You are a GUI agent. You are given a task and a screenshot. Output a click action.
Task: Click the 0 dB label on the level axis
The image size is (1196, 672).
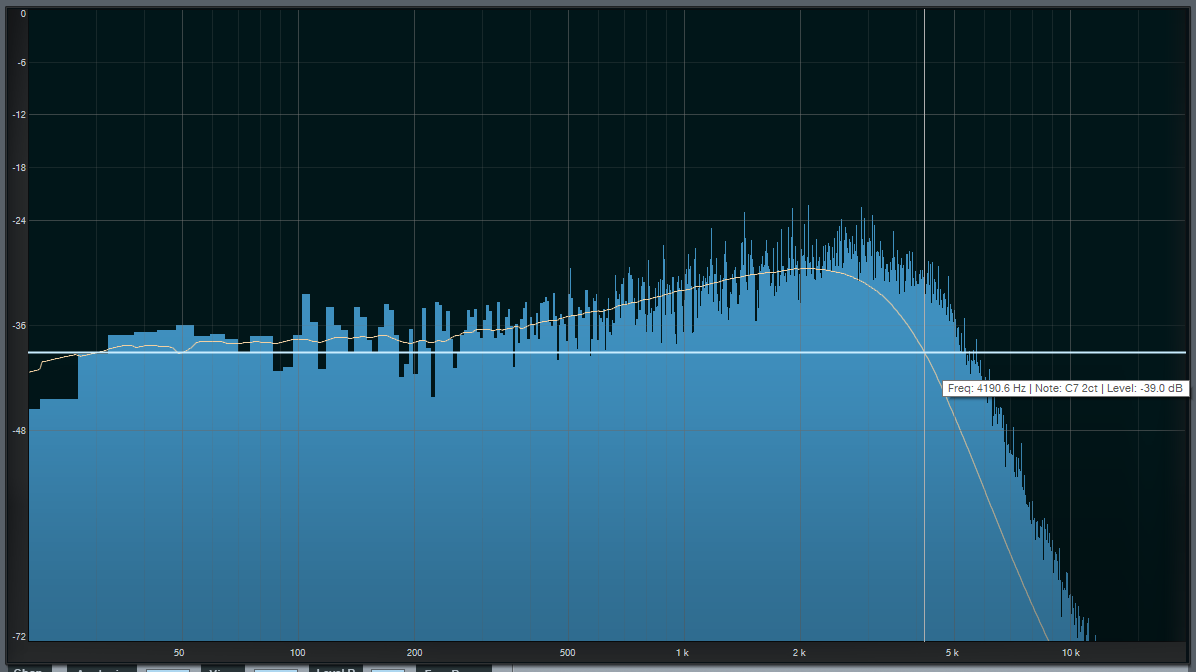point(23,14)
